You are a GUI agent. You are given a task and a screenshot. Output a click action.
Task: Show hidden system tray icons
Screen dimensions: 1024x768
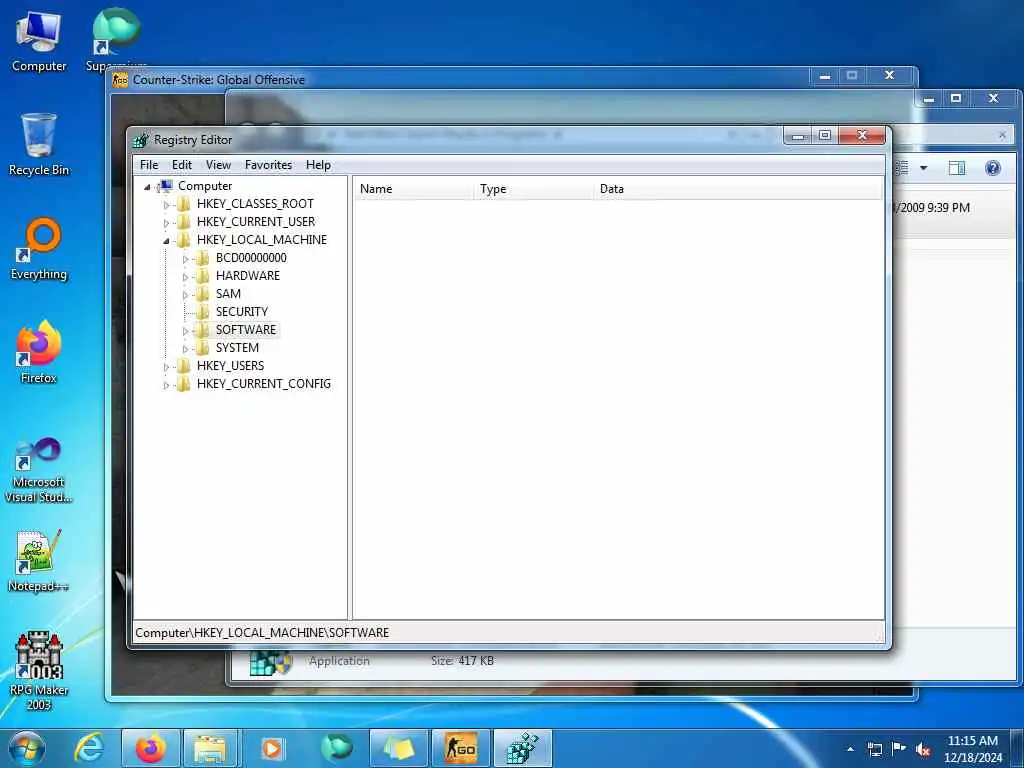pos(850,749)
